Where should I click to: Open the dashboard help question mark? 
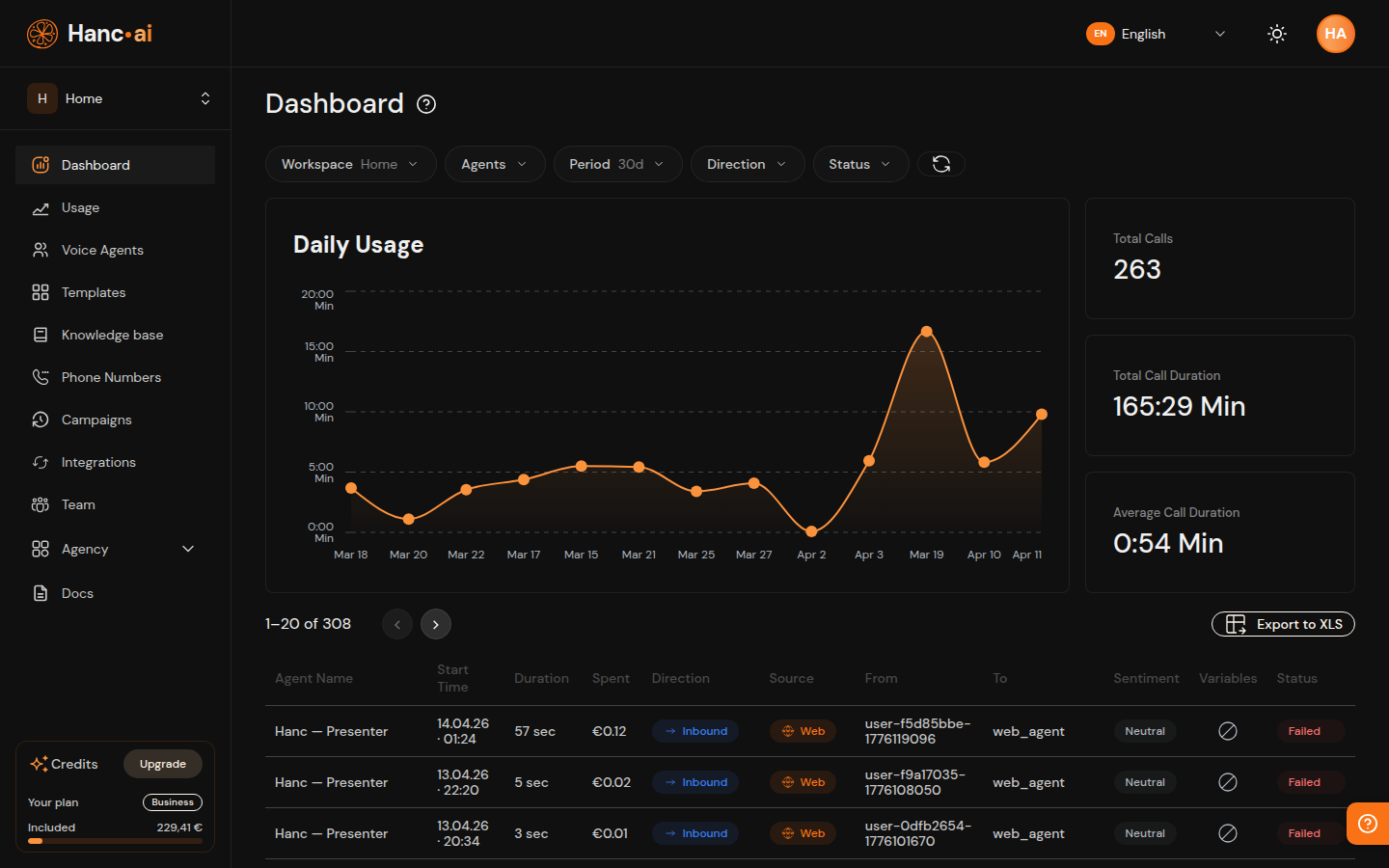pos(425,104)
